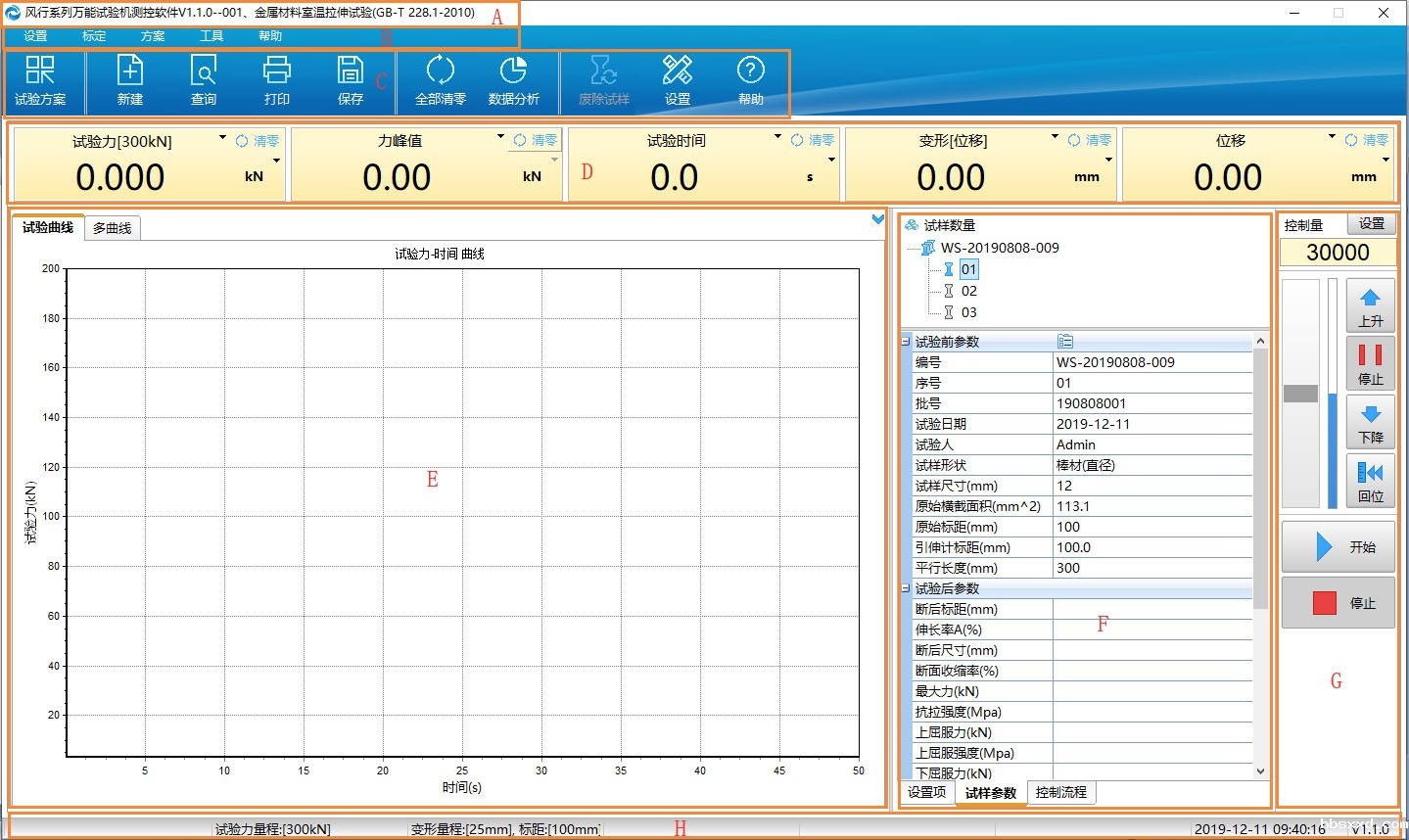Collapse the chart panel with blue chevron
This screenshot has width=1409, height=840.
(x=877, y=220)
